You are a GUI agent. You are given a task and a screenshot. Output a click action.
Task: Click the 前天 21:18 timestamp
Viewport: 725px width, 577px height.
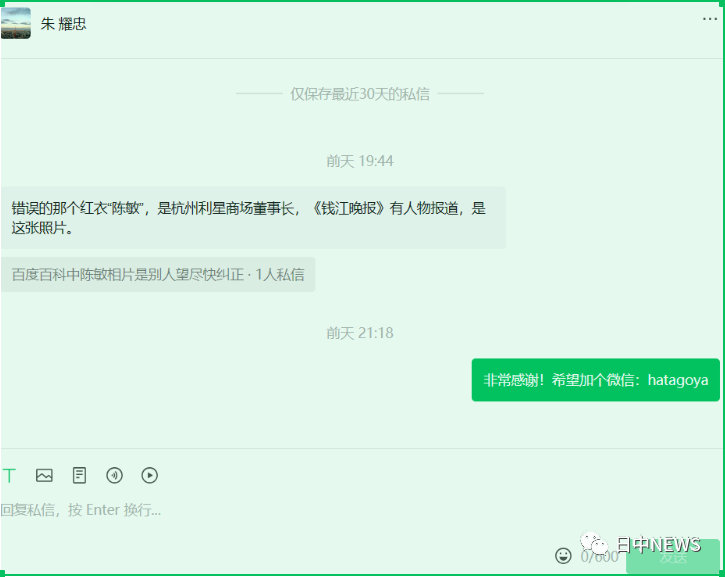360,333
